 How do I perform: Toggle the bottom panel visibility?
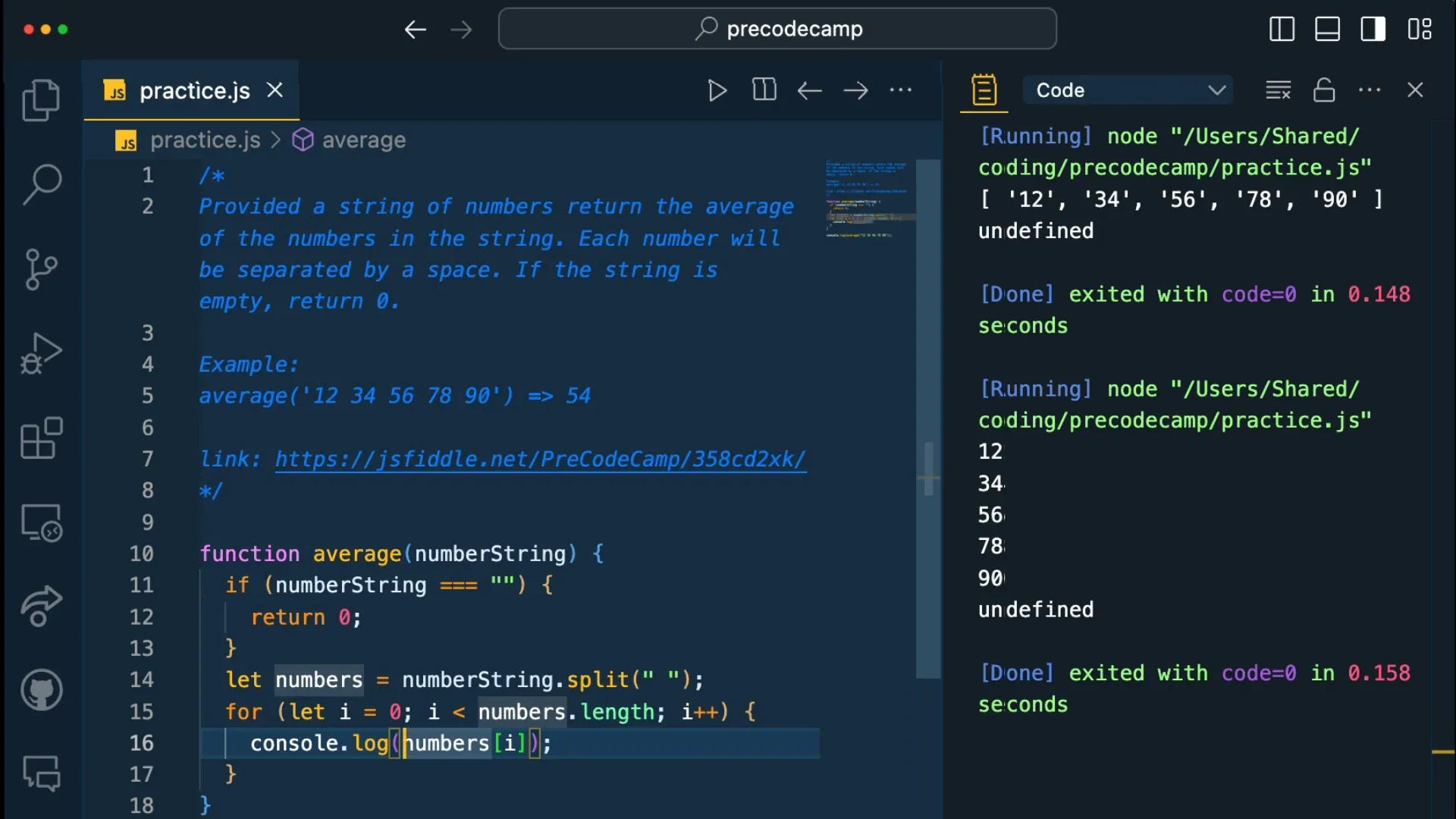[x=1327, y=29]
